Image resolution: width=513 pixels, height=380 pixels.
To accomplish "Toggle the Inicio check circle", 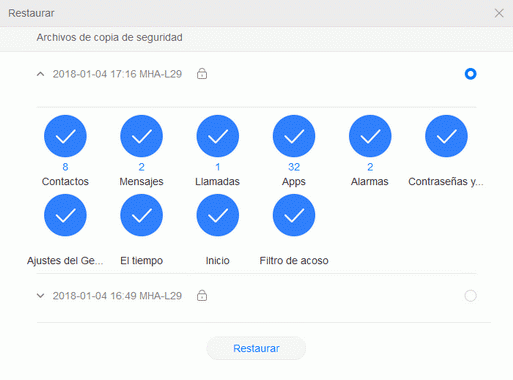I will coord(218,215).
